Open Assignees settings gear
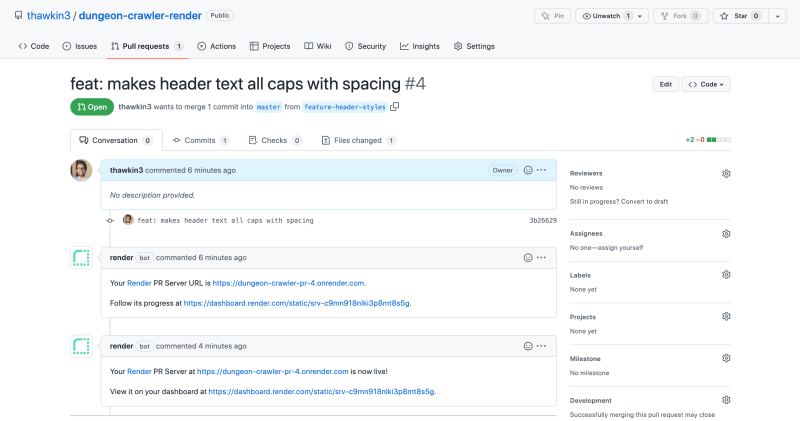 [726, 234]
